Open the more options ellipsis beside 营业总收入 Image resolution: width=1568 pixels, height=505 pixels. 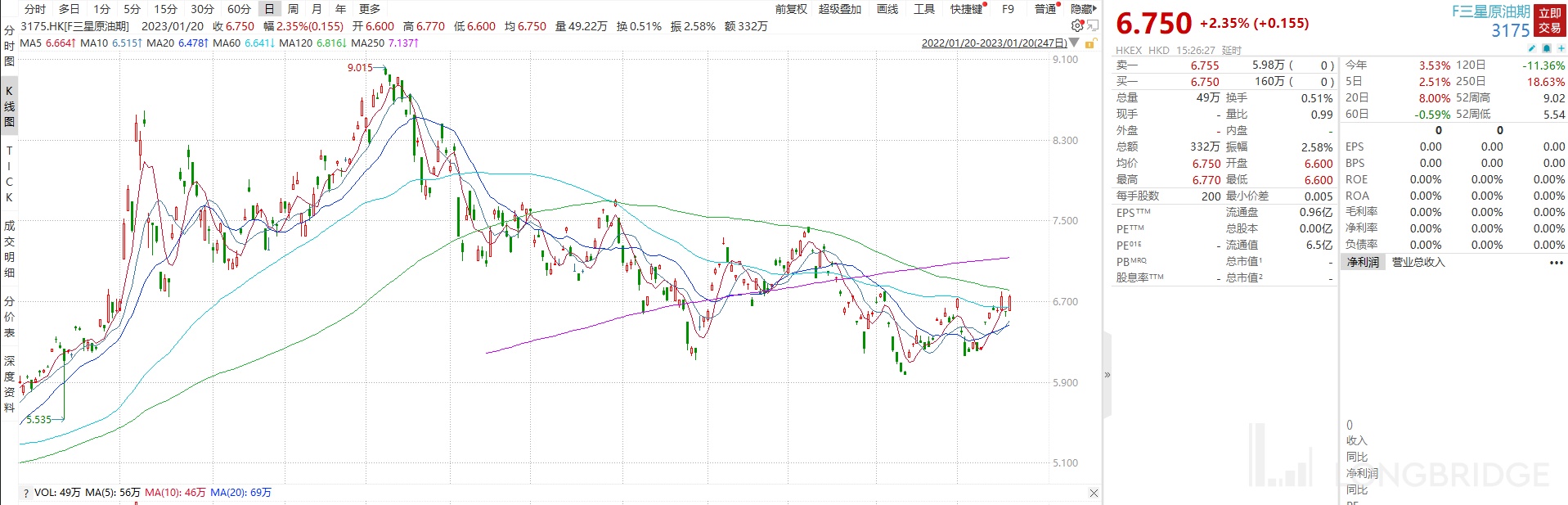pos(1556,263)
